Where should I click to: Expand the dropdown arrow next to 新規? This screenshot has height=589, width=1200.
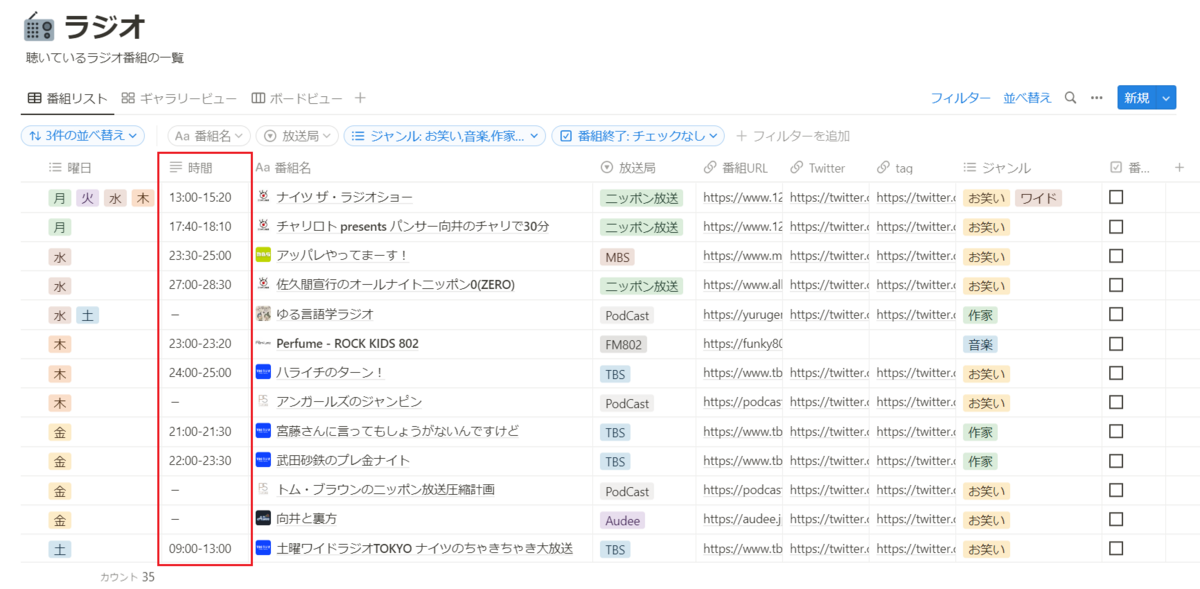pos(1165,98)
